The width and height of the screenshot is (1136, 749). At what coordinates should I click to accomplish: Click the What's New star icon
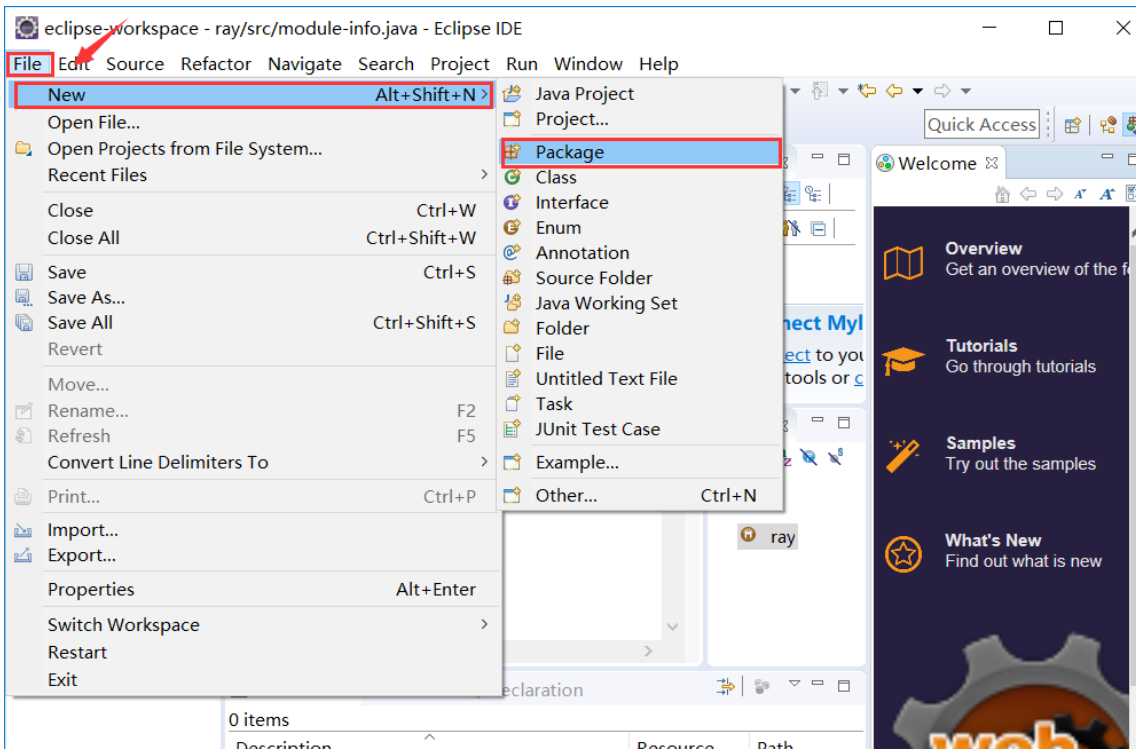903,551
